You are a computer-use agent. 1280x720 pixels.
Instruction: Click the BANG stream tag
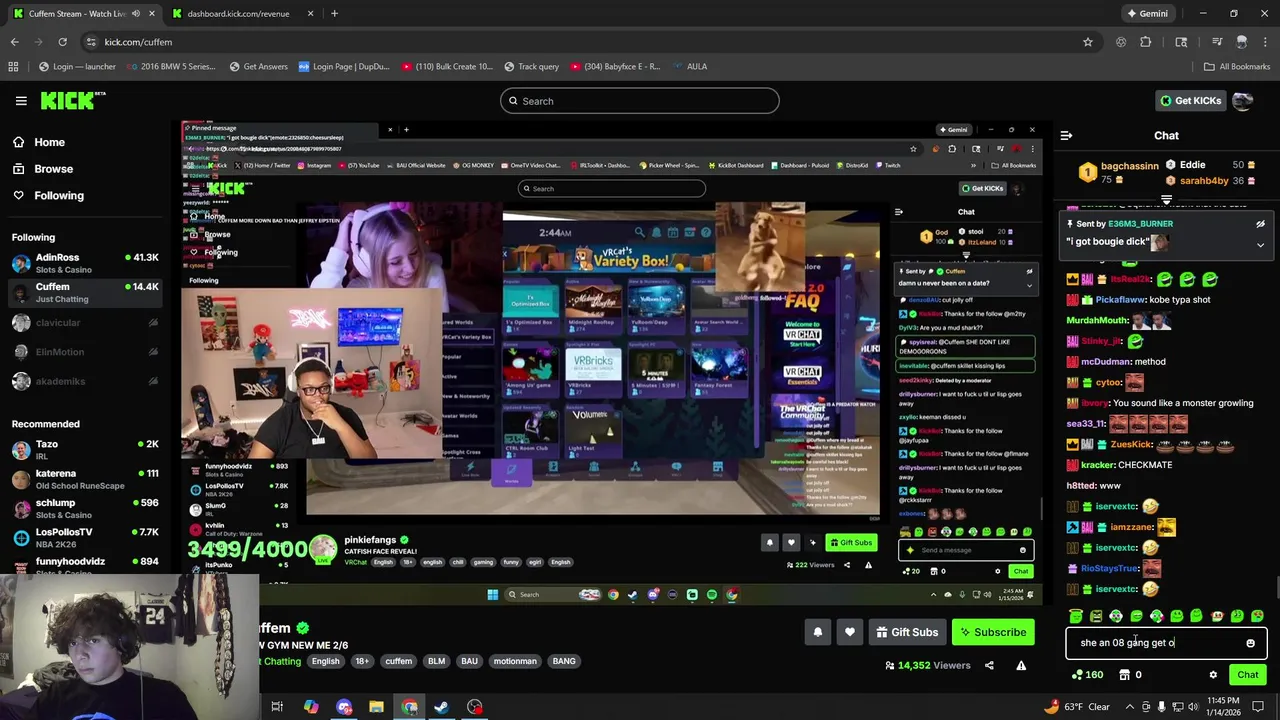564,661
